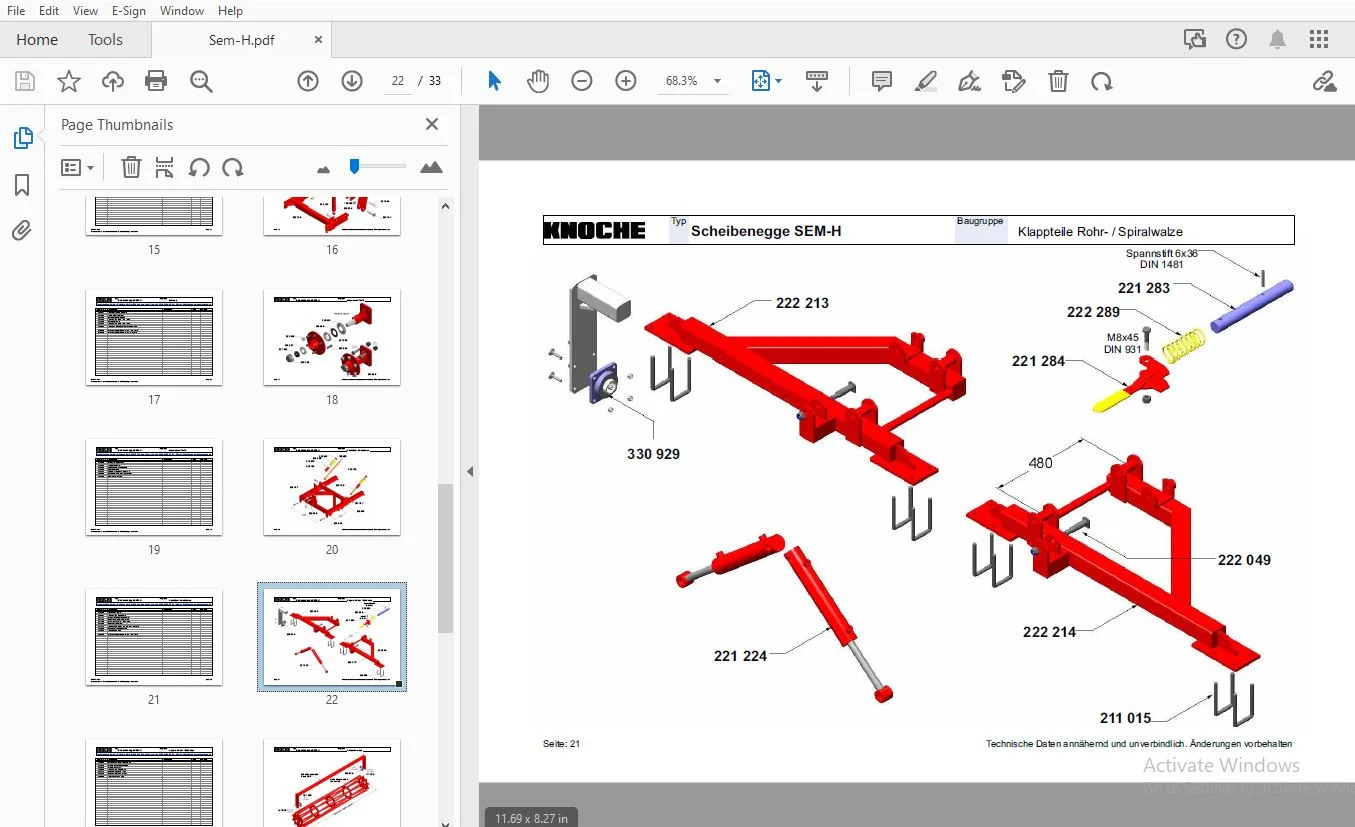
Task: Zoom out with the minus icon
Action: (x=582, y=81)
